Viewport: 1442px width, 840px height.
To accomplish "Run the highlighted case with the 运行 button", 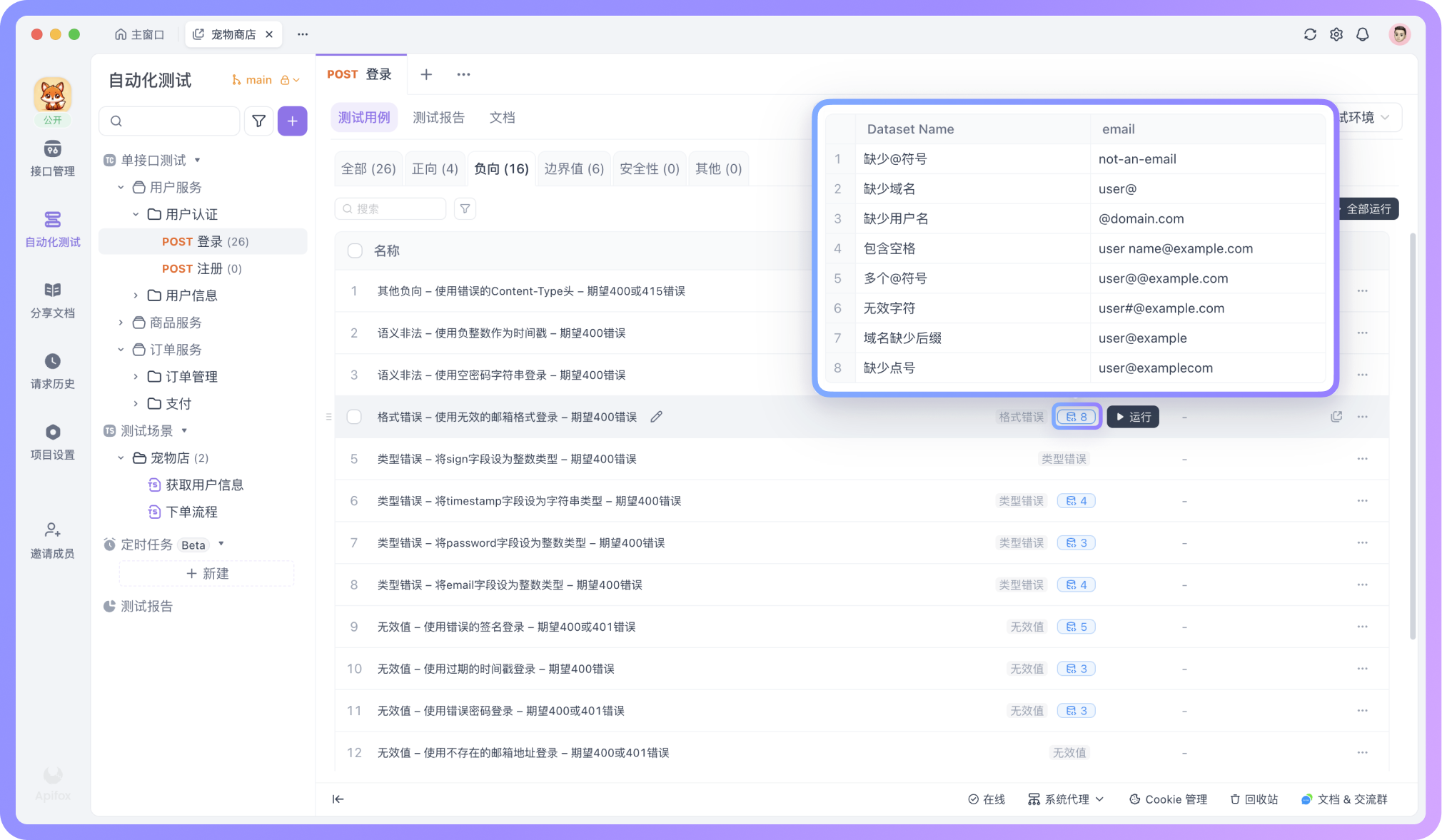I will click(x=1133, y=417).
